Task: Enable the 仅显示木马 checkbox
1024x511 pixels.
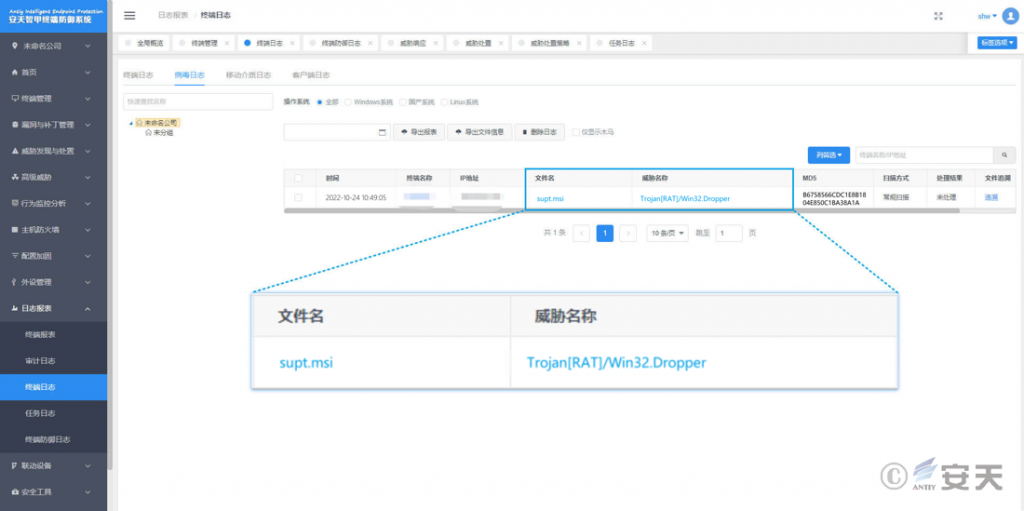Action: (575, 132)
